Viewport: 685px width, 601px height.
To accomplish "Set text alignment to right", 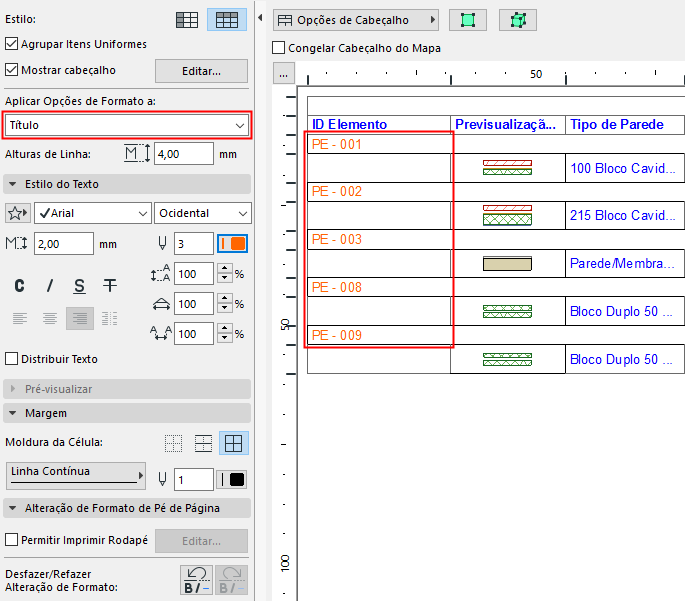I will point(80,318).
